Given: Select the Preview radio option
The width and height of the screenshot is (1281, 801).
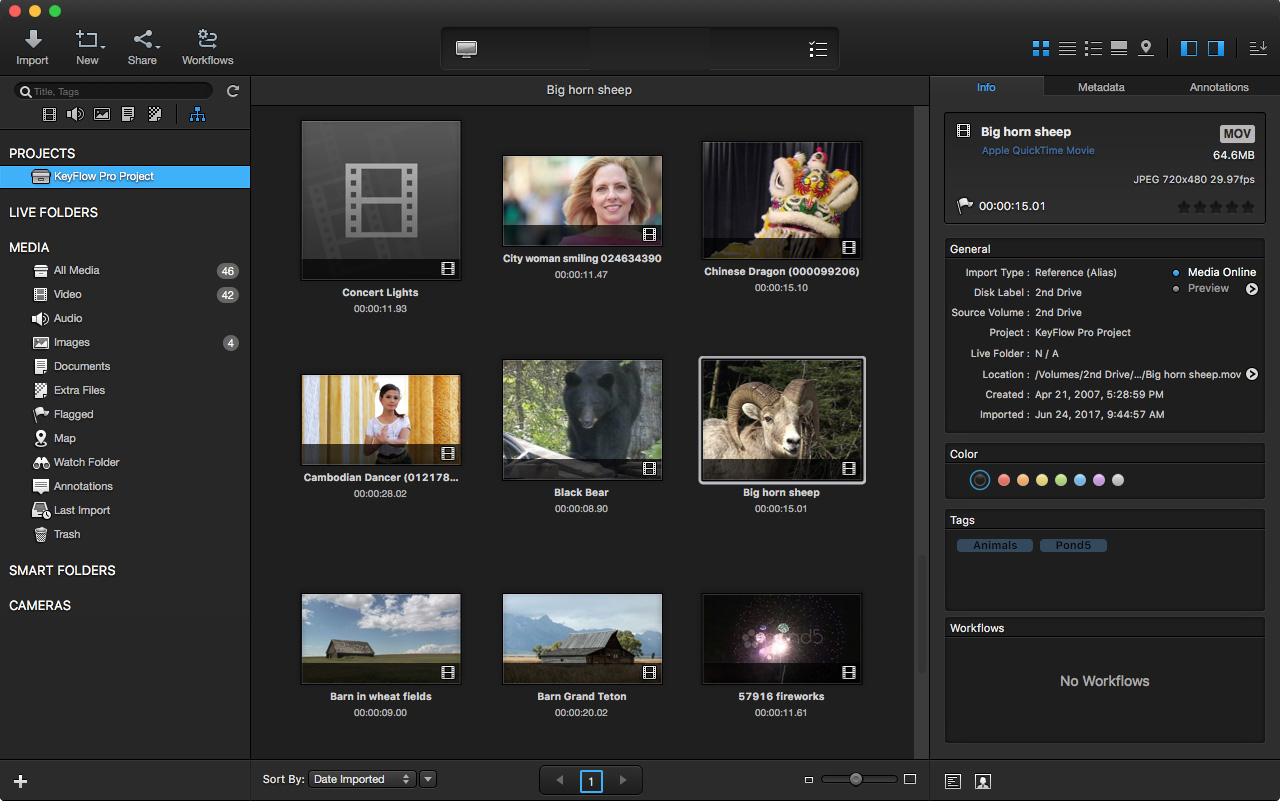Looking at the screenshot, I should [x=1176, y=289].
